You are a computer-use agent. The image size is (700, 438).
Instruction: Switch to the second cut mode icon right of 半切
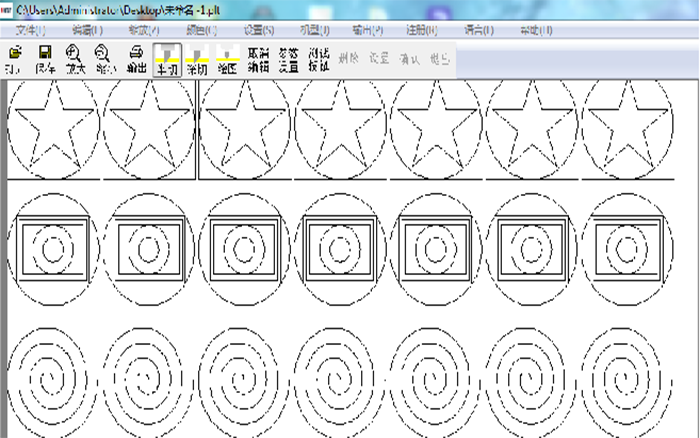point(198,59)
